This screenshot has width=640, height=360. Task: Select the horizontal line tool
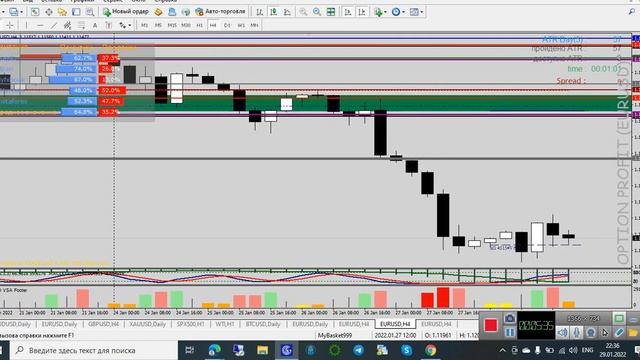(x=40, y=25)
